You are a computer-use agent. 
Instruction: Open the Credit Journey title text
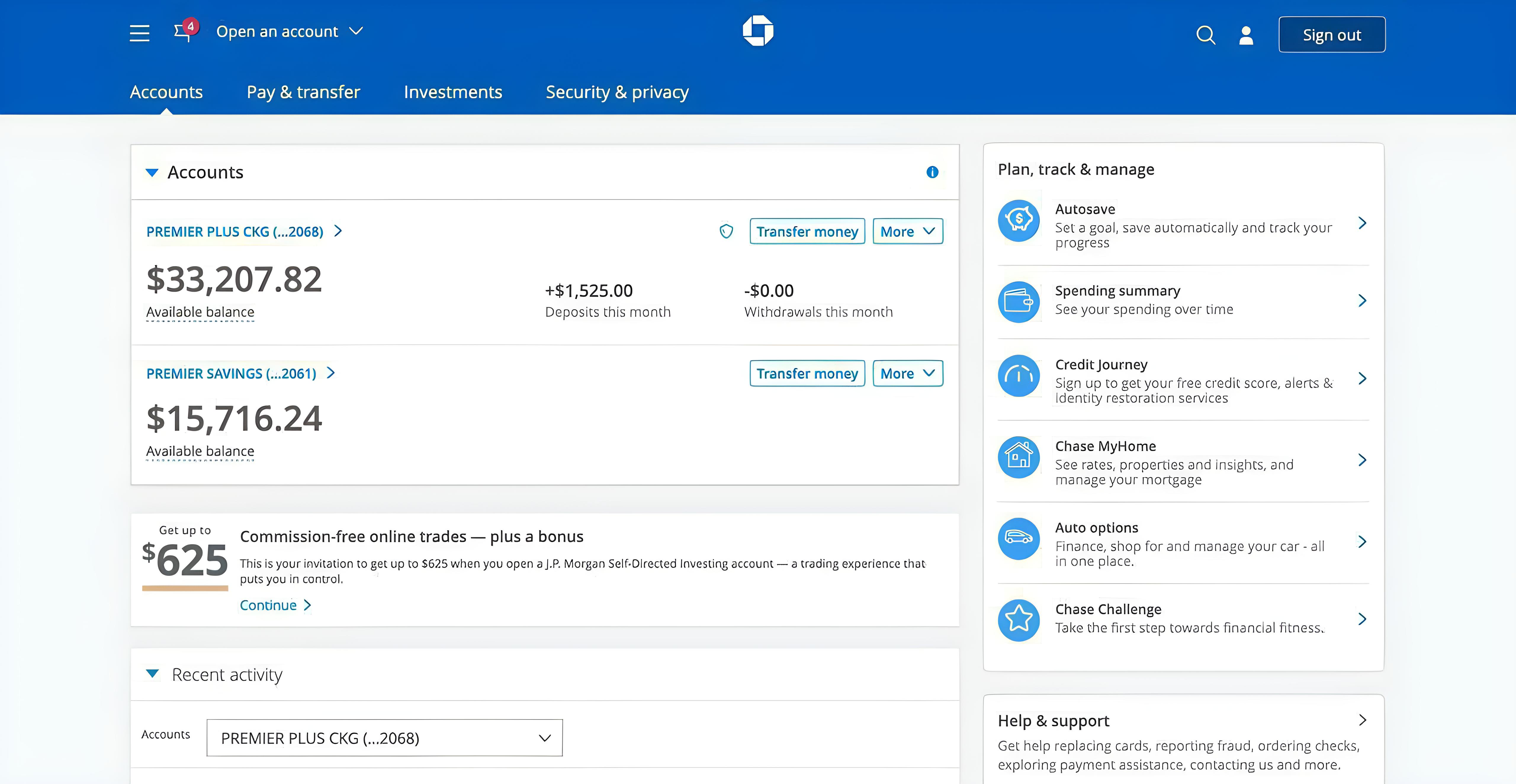1101,364
